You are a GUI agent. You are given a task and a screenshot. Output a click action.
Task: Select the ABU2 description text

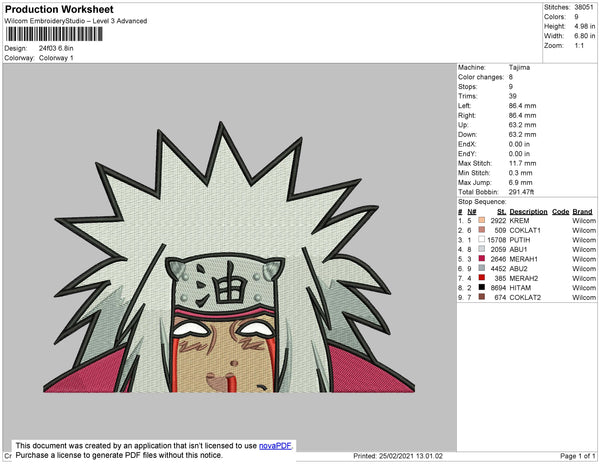tap(518, 269)
